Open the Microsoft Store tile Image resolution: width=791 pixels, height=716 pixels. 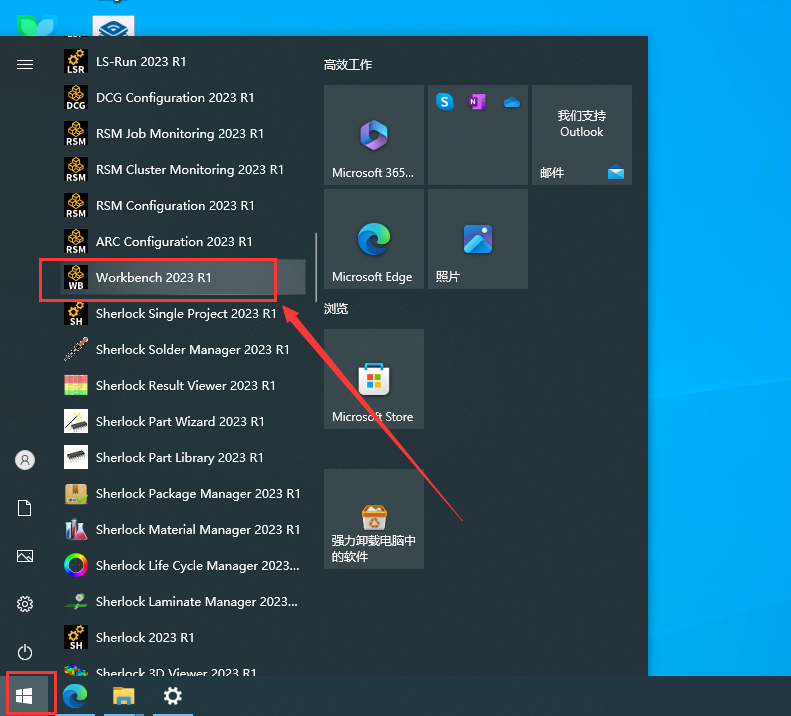pos(373,379)
